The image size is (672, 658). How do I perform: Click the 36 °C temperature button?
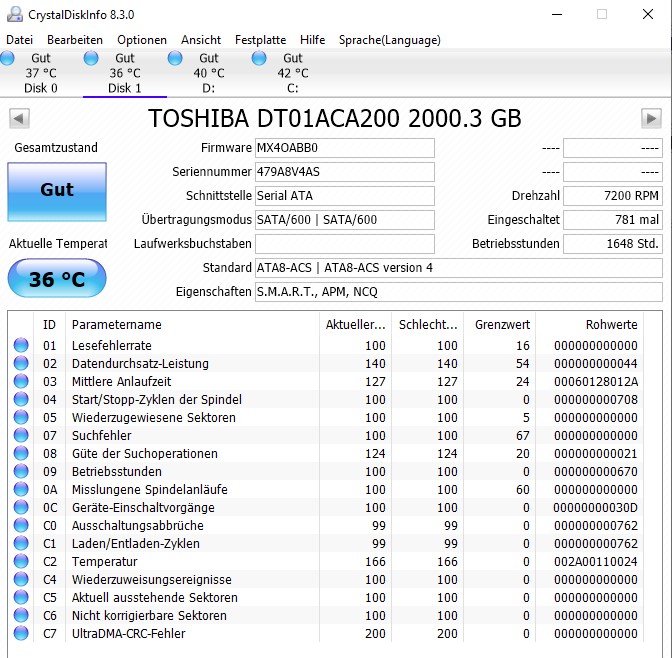57,279
